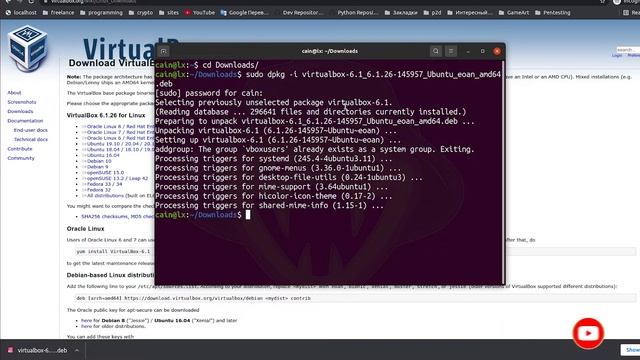The image size is (640, 360).
Task: Click the Fedora 33 / 34 link
Action: click(x=104, y=184)
